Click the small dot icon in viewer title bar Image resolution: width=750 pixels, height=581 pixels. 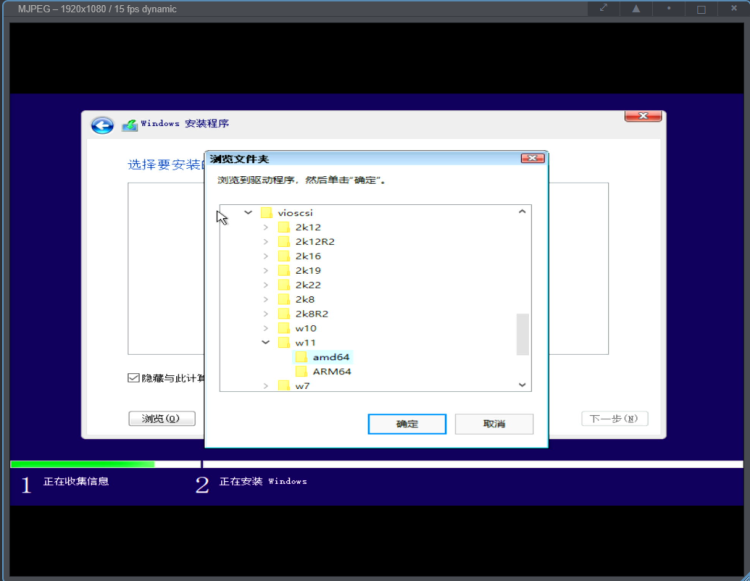[669, 8]
